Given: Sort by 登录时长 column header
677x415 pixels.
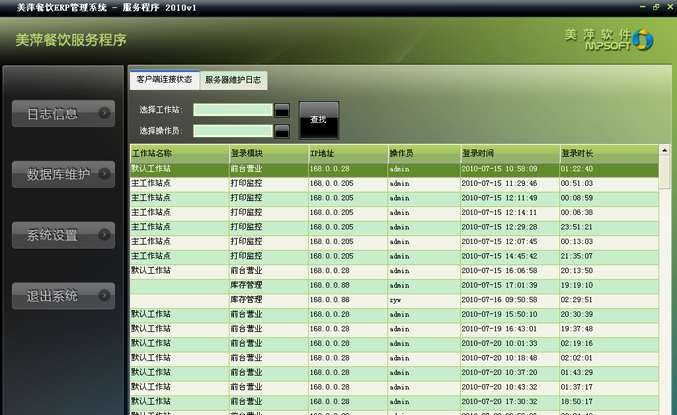Looking at the screenshot, I should pos(609,153).
